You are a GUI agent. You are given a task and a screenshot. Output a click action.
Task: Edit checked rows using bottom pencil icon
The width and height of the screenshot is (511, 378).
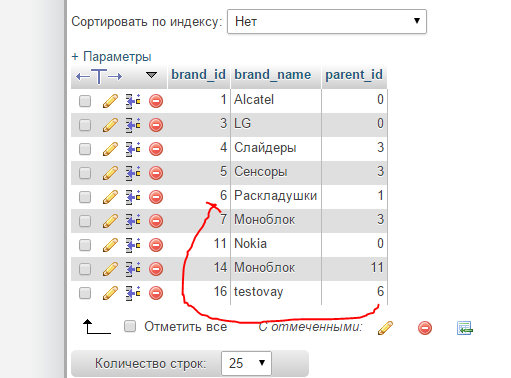point(385,328)
